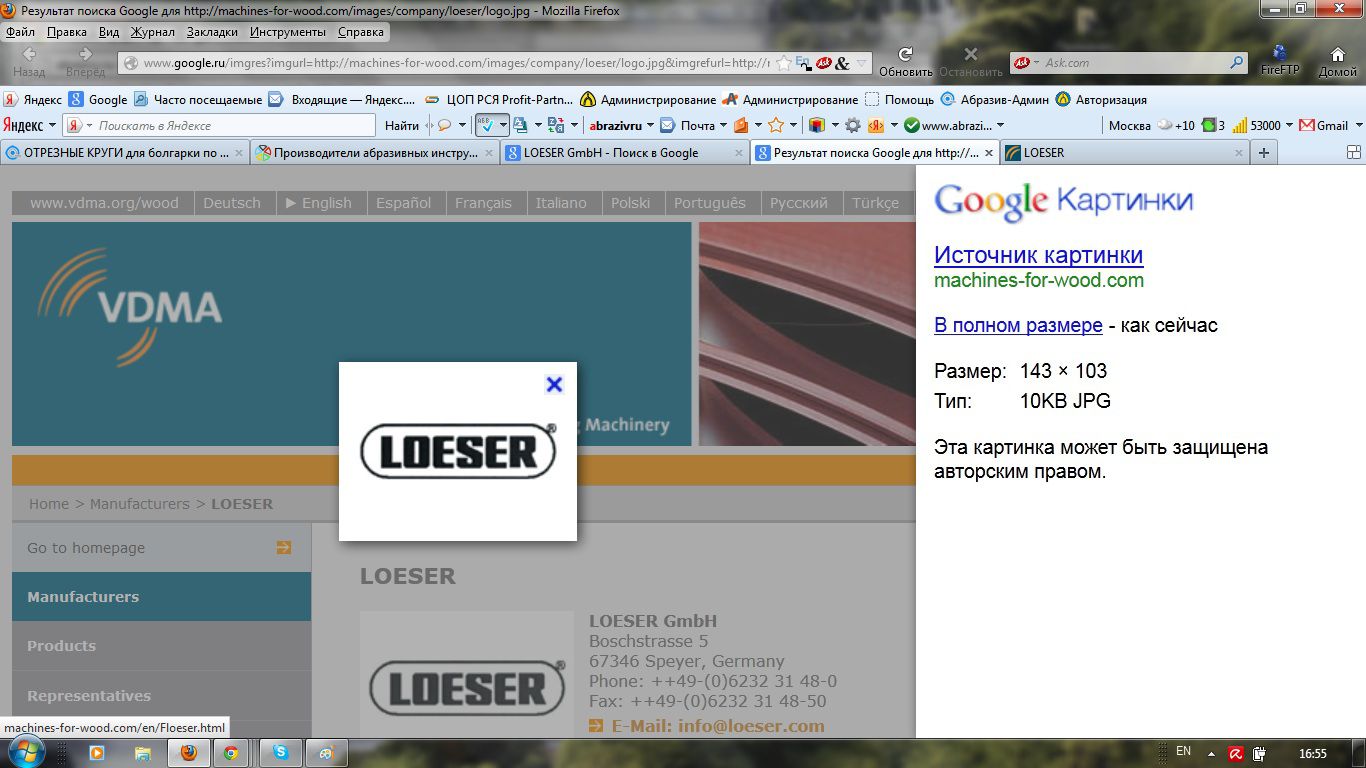Close the Производители абразивных tab
The image size is (1366, 768).
pyautogui.click(x=489, y=153)
